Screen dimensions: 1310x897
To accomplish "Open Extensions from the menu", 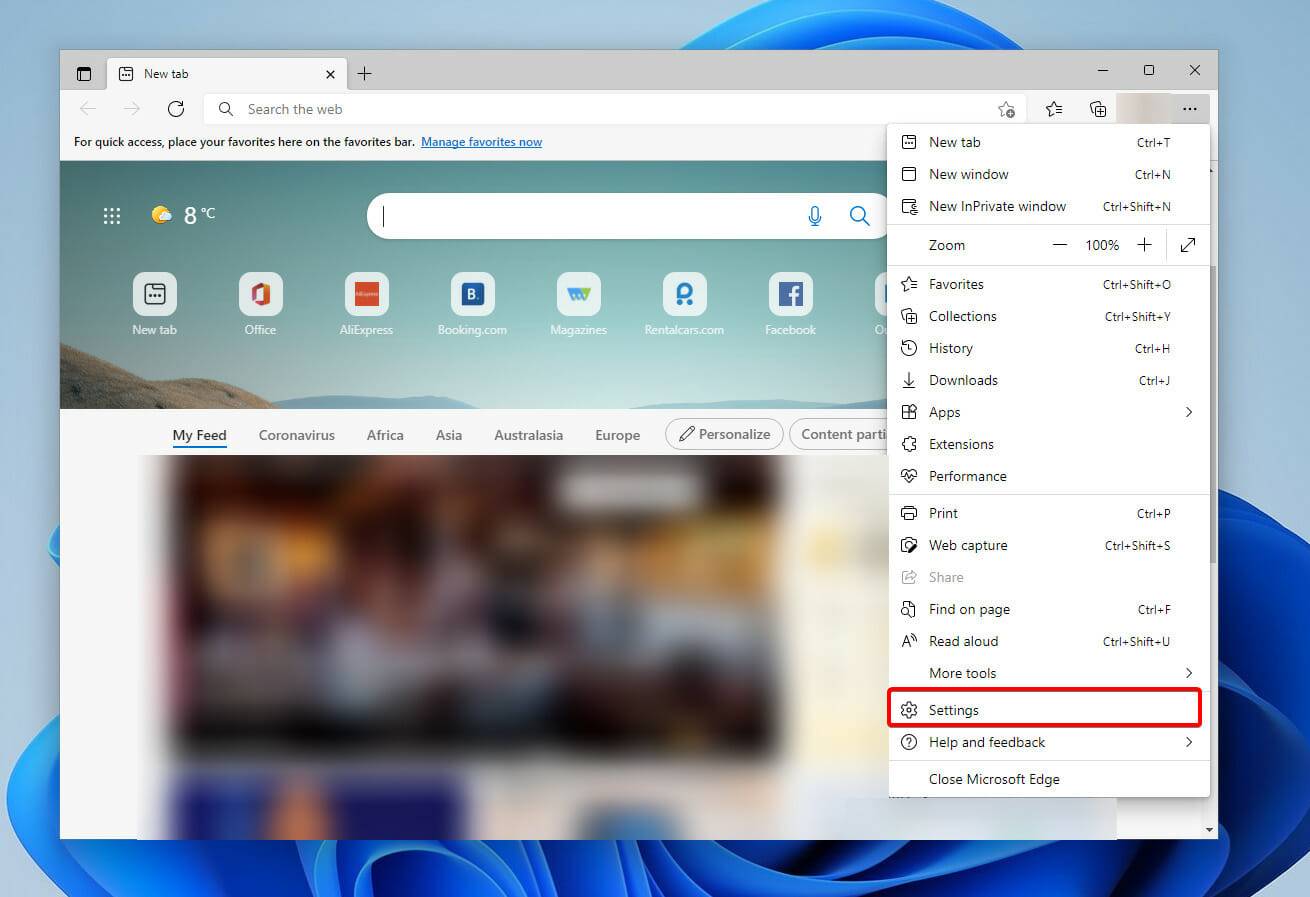I will (1048, 444).
